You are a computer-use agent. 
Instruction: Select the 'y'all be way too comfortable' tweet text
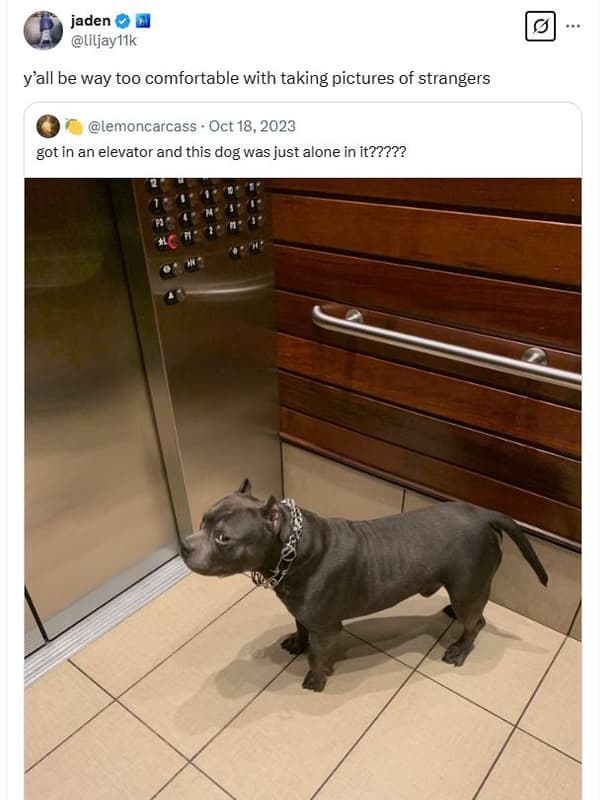[x=257, y=79]
